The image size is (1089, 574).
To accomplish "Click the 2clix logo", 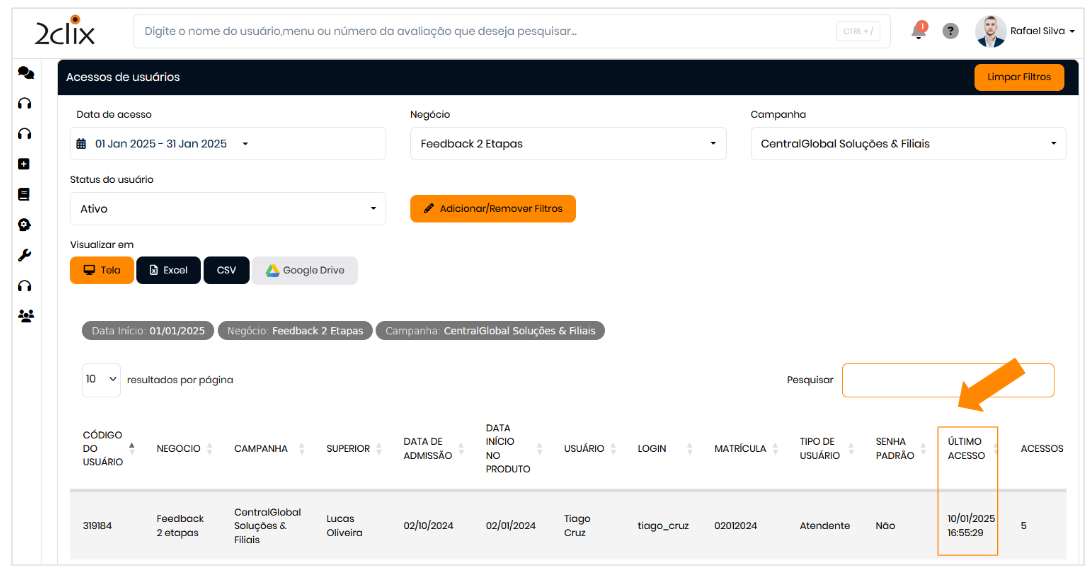I will pos(65,32).
